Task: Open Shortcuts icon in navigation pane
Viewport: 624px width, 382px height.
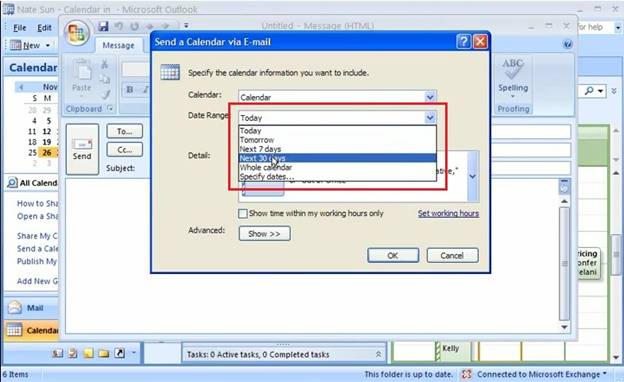Action: coord(119,353)
